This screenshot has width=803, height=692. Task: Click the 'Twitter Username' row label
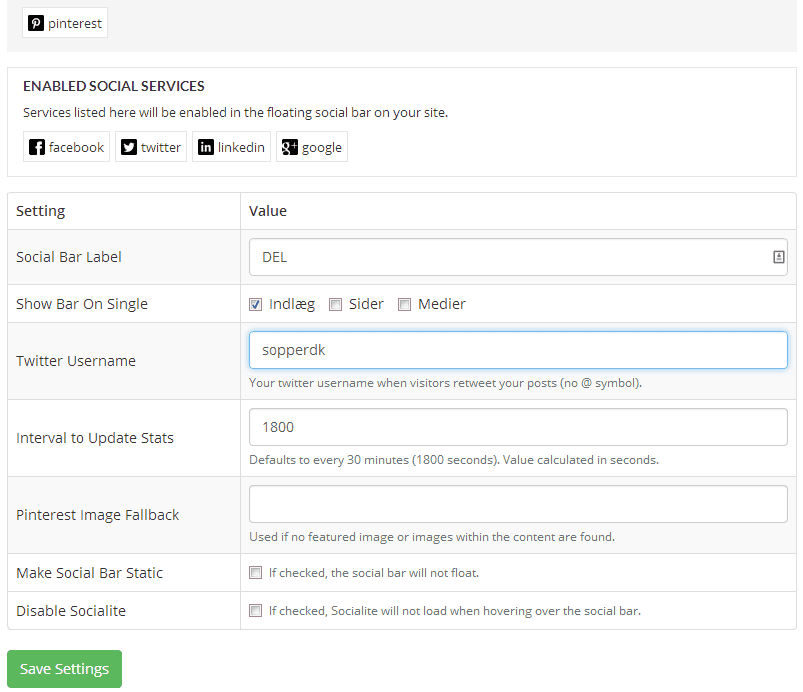[x=76, y=361]
